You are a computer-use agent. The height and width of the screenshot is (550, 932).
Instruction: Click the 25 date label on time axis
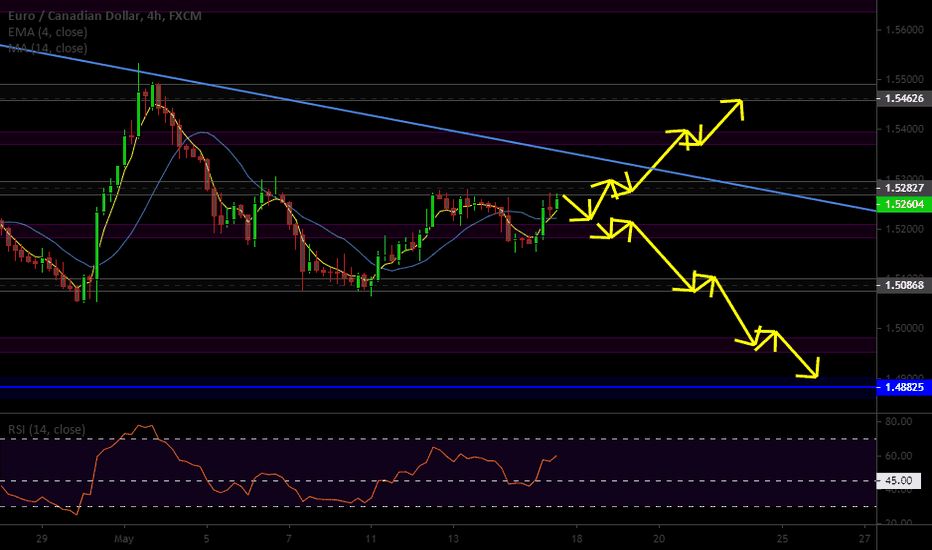click(x=782, y=539)
